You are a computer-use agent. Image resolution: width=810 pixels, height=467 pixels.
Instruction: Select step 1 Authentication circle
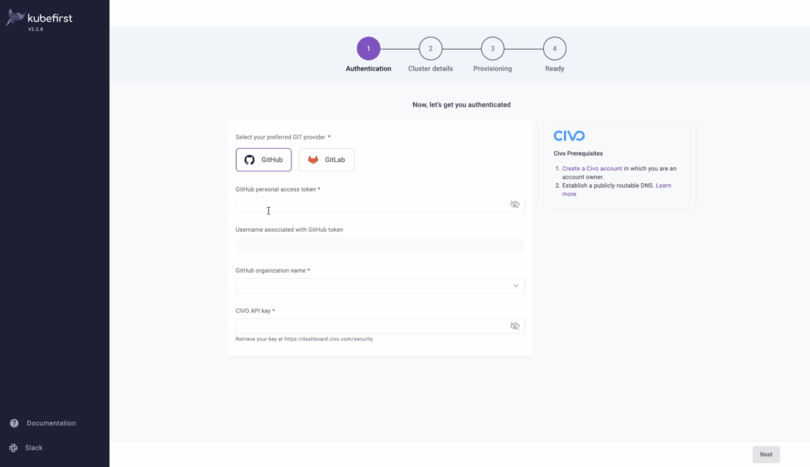click(368, 49)
